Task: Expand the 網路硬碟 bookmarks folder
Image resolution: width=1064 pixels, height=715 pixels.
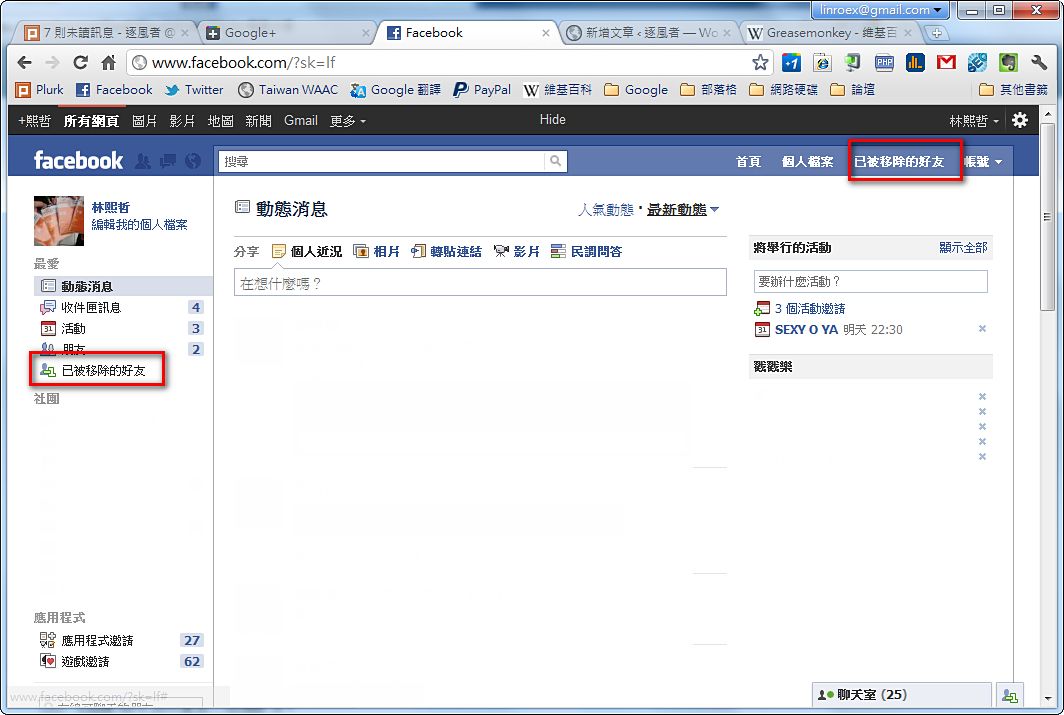Action: [x=784, y=90]
